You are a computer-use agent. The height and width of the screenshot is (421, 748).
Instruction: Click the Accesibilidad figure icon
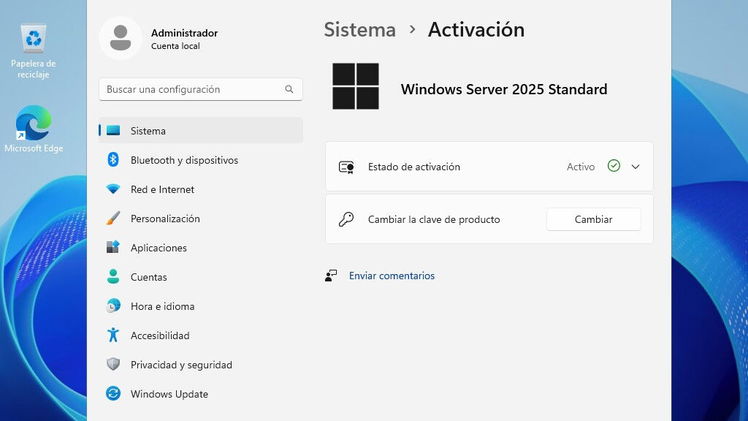pyautogui.click(x=113, y=335)
